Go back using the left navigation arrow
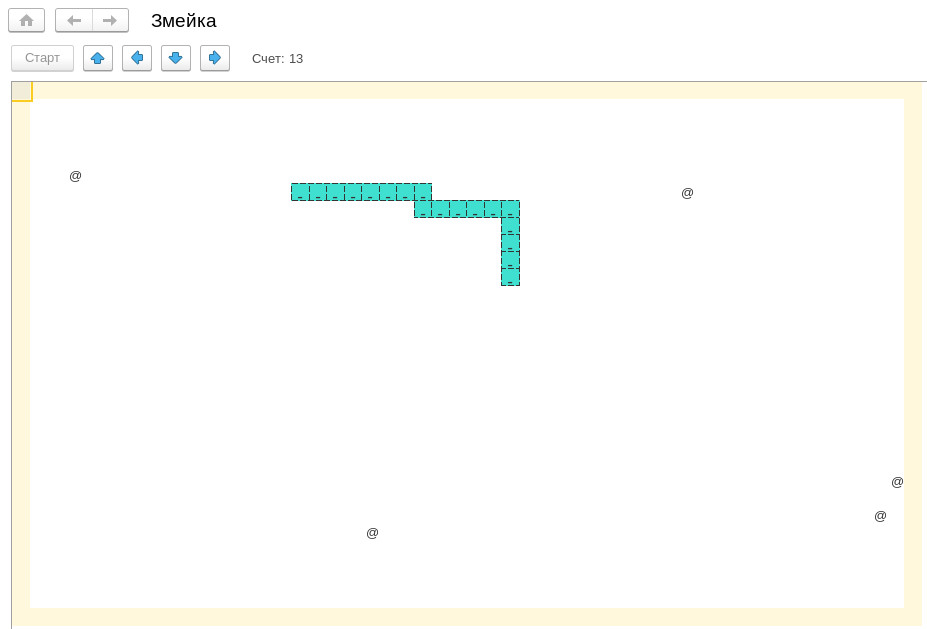Viewport: 927px width, 629px height. pyautogui.click(x=74, y=20)
